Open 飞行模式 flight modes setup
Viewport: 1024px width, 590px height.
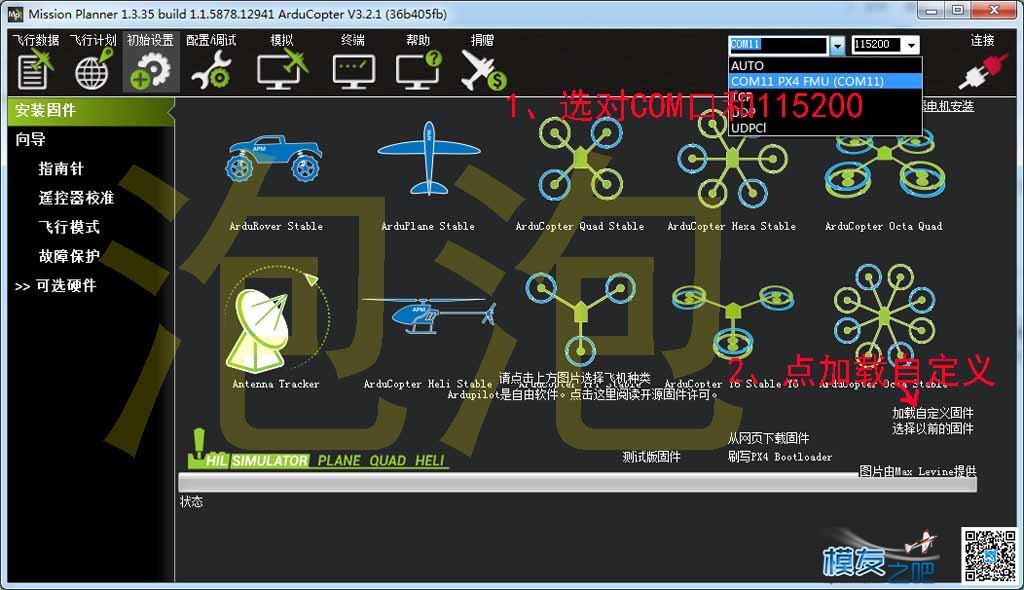click(69, 227)
